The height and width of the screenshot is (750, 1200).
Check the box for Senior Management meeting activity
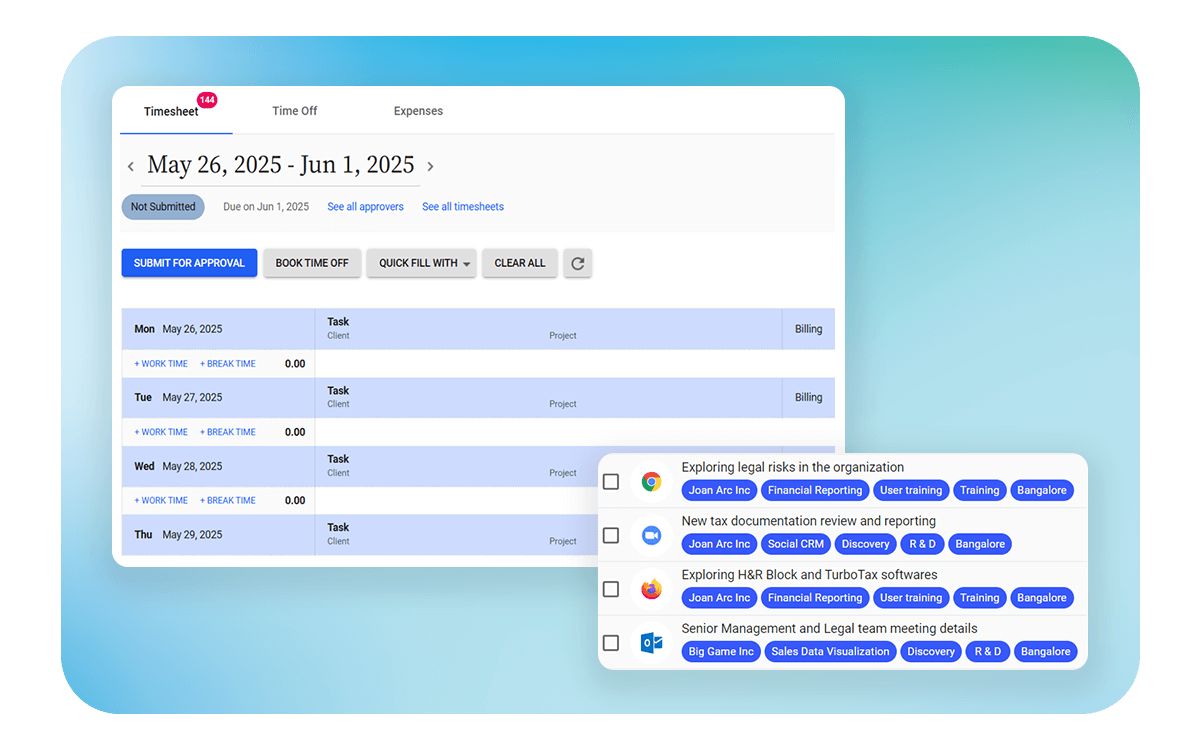coord(611,643)
